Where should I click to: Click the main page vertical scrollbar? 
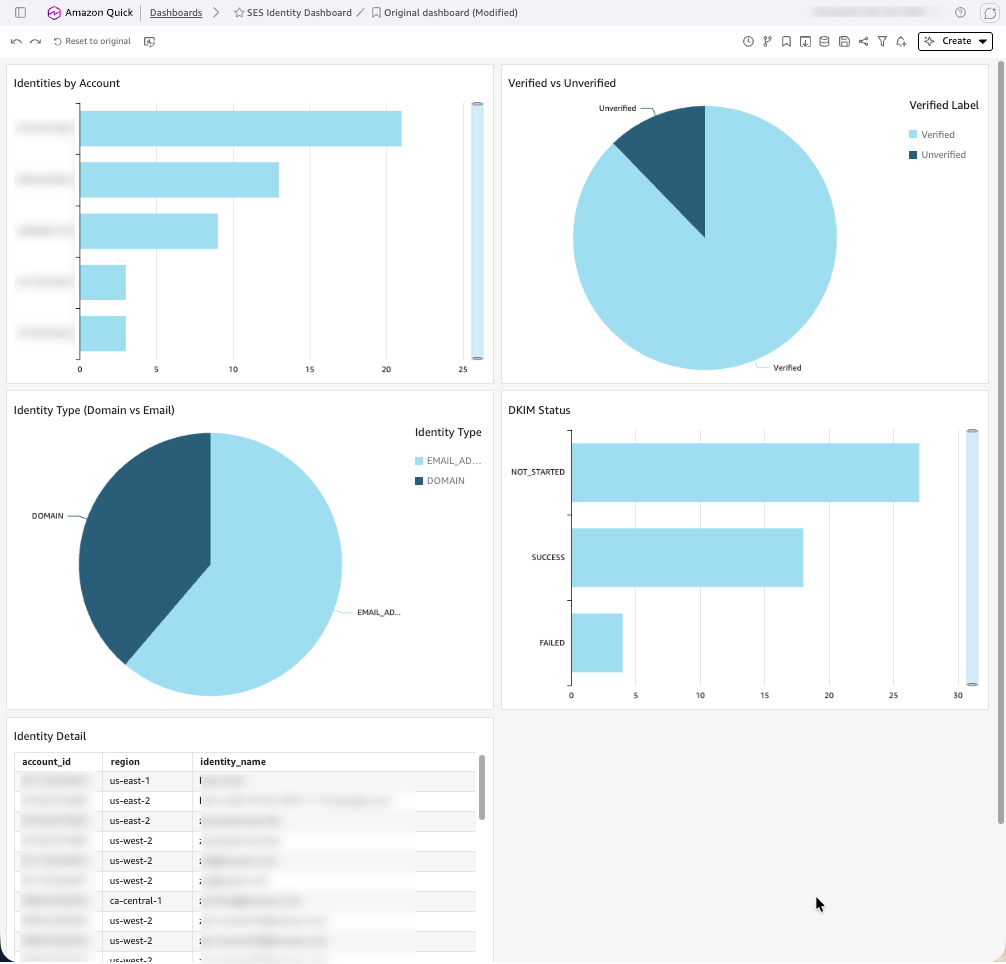pos(1001,443)
